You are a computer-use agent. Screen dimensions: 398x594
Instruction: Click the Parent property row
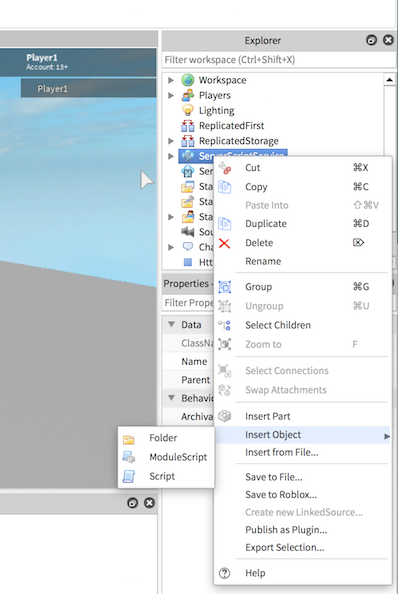[x=189, y=380]
